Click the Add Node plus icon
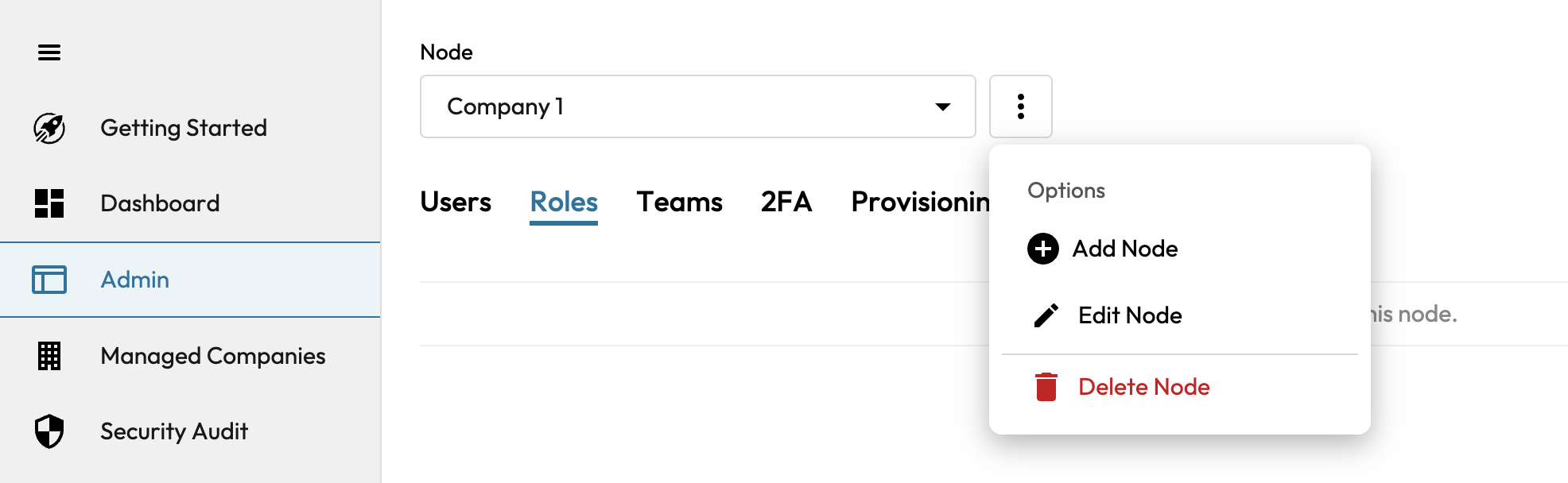 pos(1042,249)
